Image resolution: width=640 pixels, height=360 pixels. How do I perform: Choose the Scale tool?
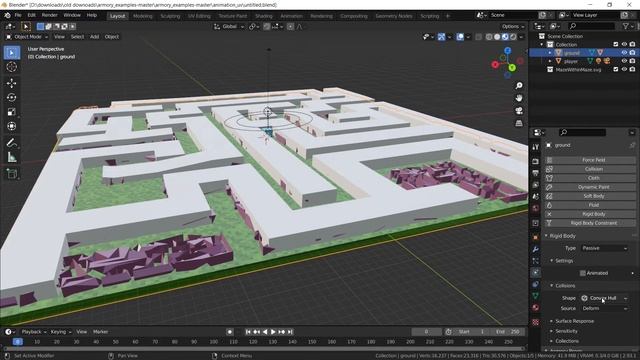[x=12, y=112]
